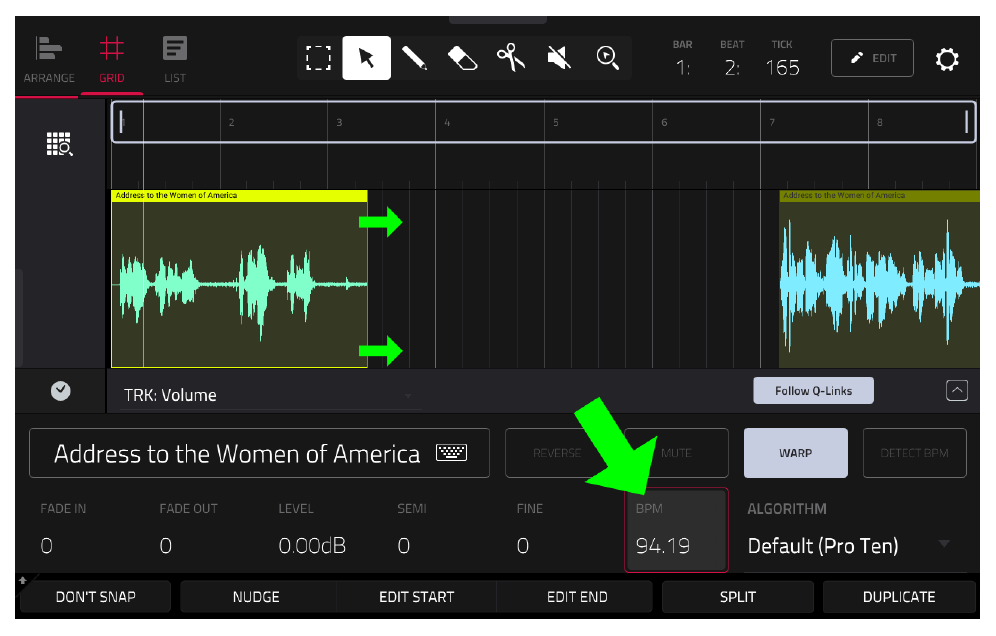Select the pencil draw tool
The width and height of the screenshot is (996, 636).
click(414, 58)
